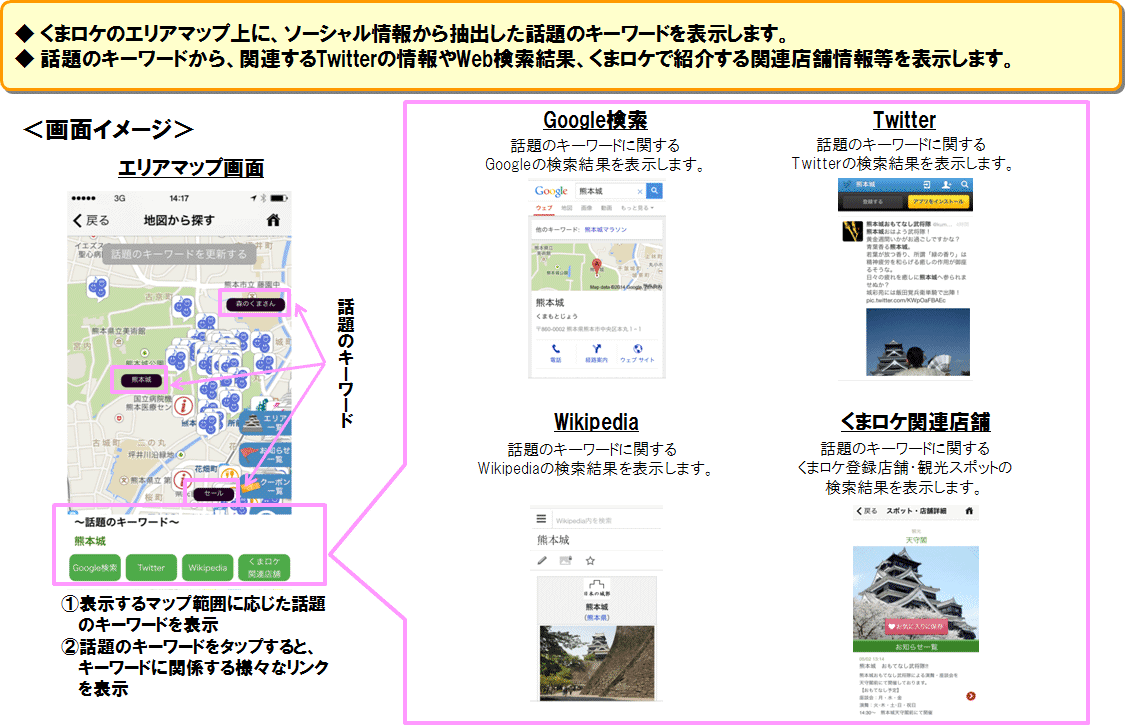Select the 地図 tab in Google results
Screen dimensions: 1125x725
[x=567, y=208]
